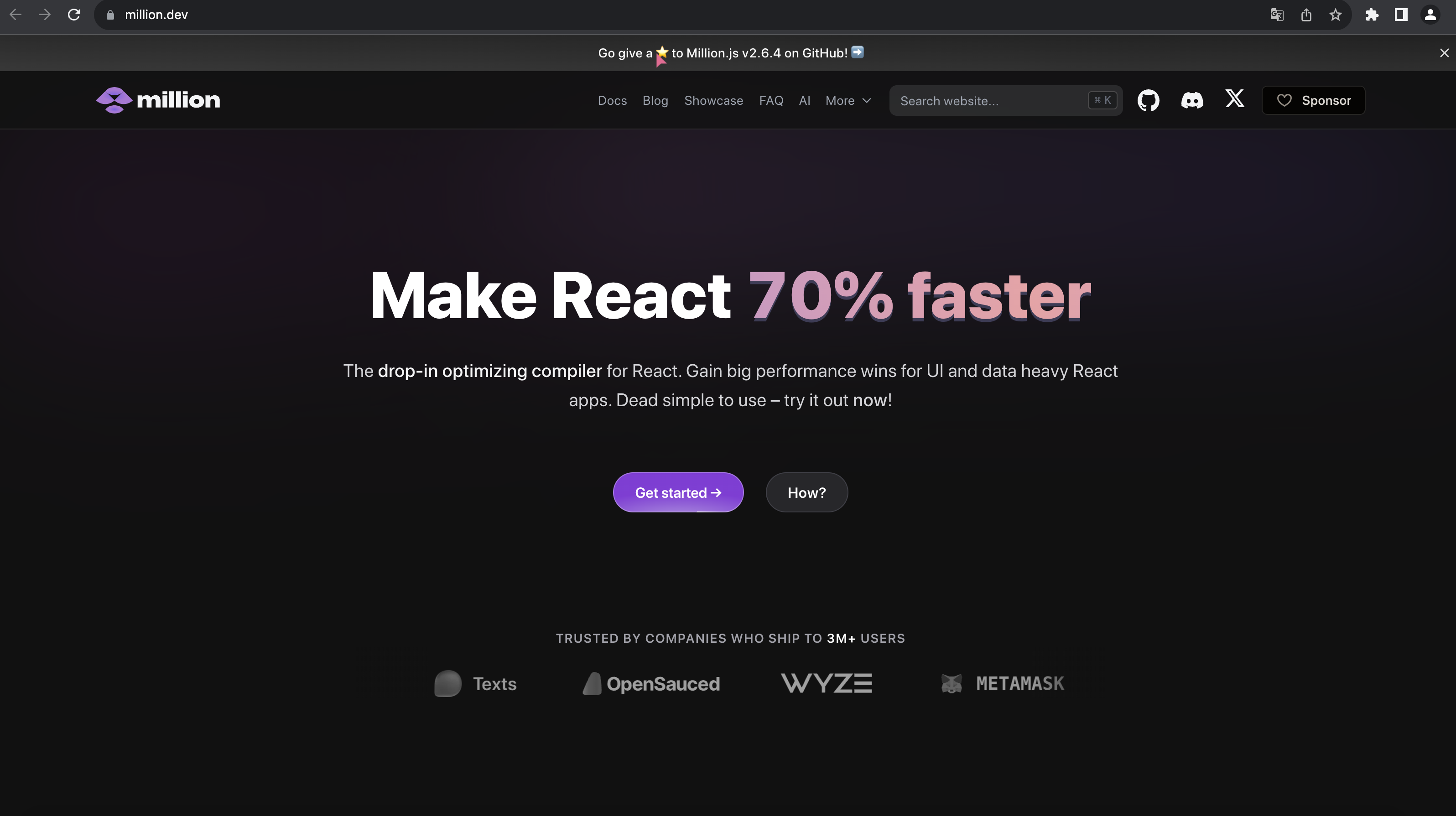This screenshot has width=1456, height=816.
Task: Click the Showcase navigation tab
Action: (x=714, y=100)
